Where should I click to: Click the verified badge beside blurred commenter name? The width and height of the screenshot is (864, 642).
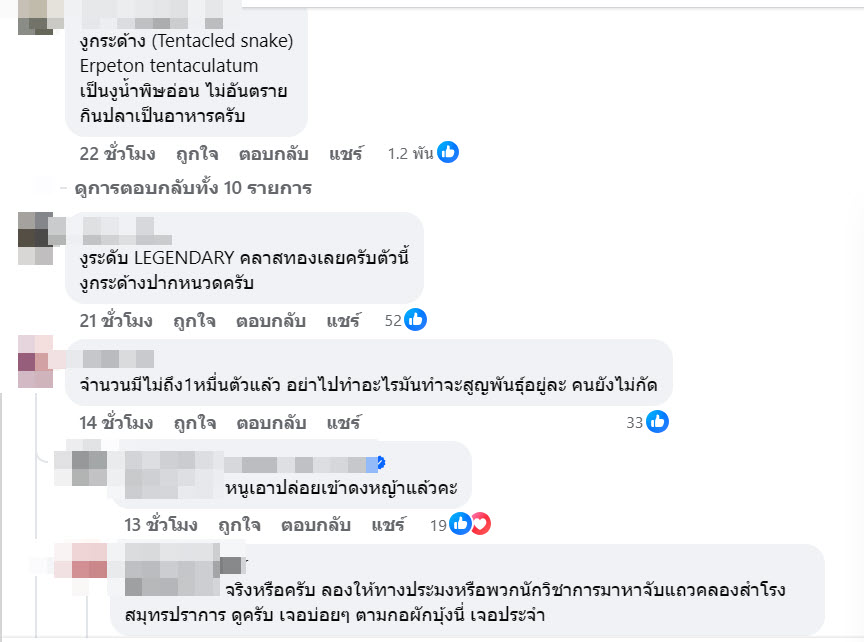click(378, 463)
